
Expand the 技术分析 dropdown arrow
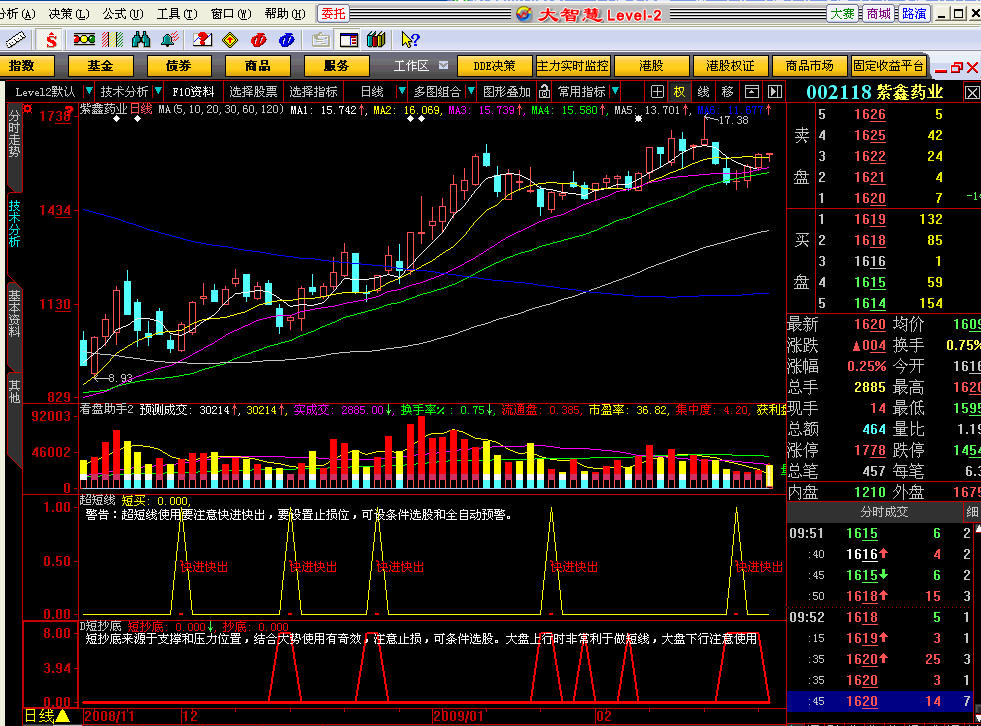point(158,91)
